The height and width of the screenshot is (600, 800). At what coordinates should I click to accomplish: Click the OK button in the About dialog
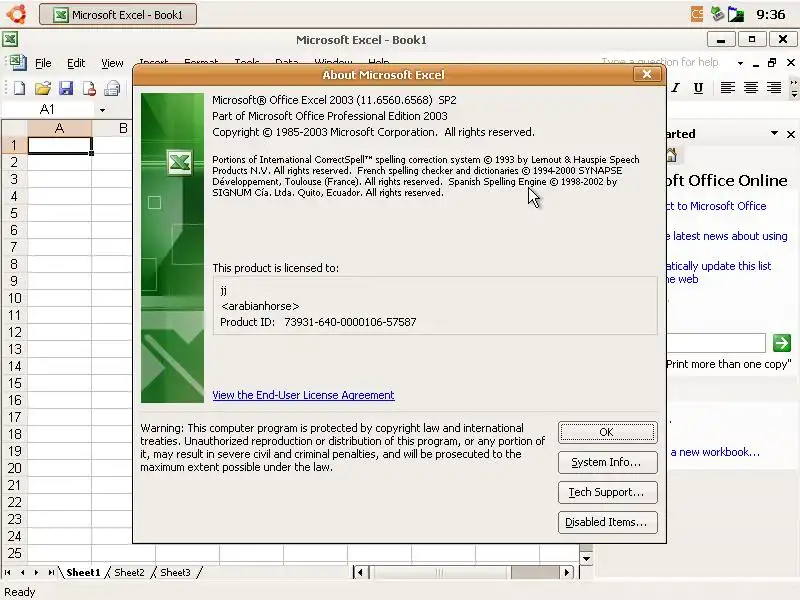point(607,432)
